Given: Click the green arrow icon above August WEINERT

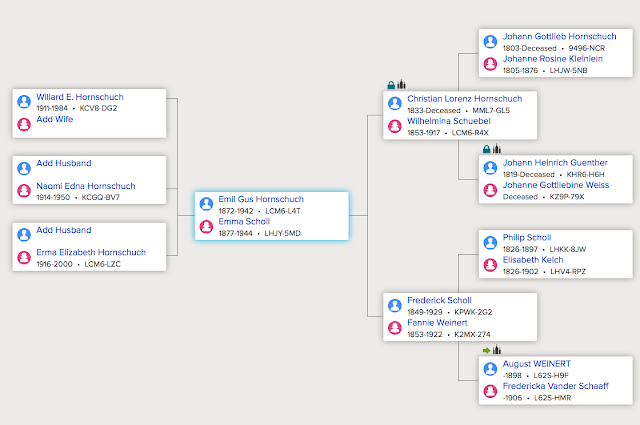Looking at the screenshot, I should coord(486,350).
